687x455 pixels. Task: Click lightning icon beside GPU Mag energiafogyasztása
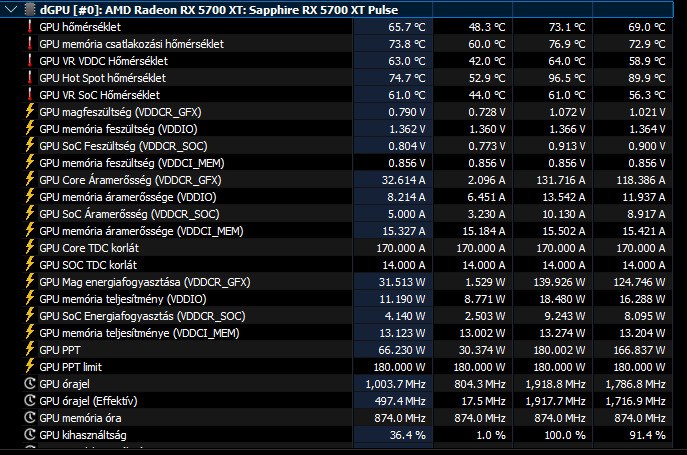point(30,281)
